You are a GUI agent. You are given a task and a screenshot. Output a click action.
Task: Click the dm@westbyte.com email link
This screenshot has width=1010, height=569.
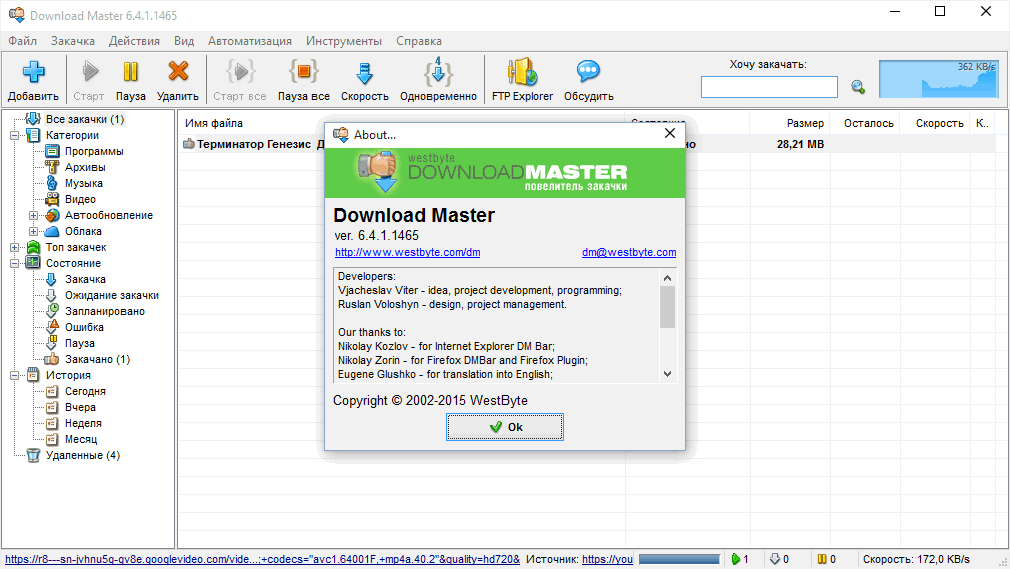point(629,253)
